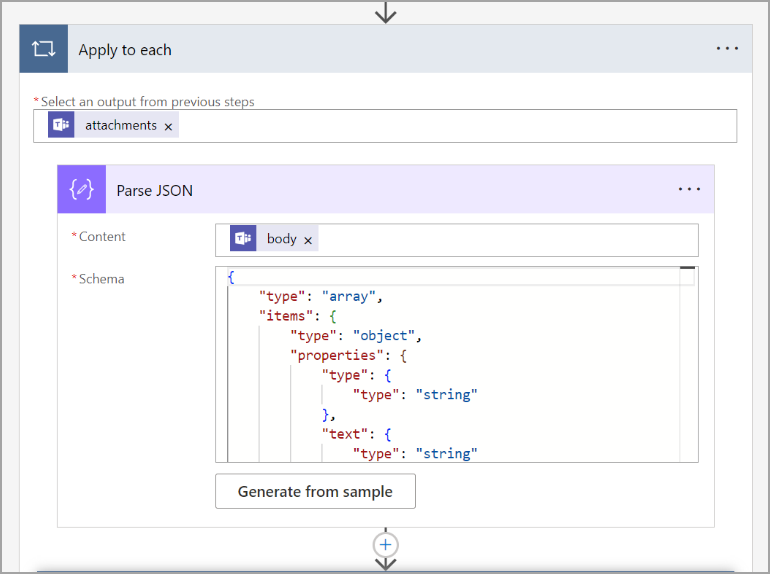Collapse the Apply to each card by title

[x=125, y=50]
